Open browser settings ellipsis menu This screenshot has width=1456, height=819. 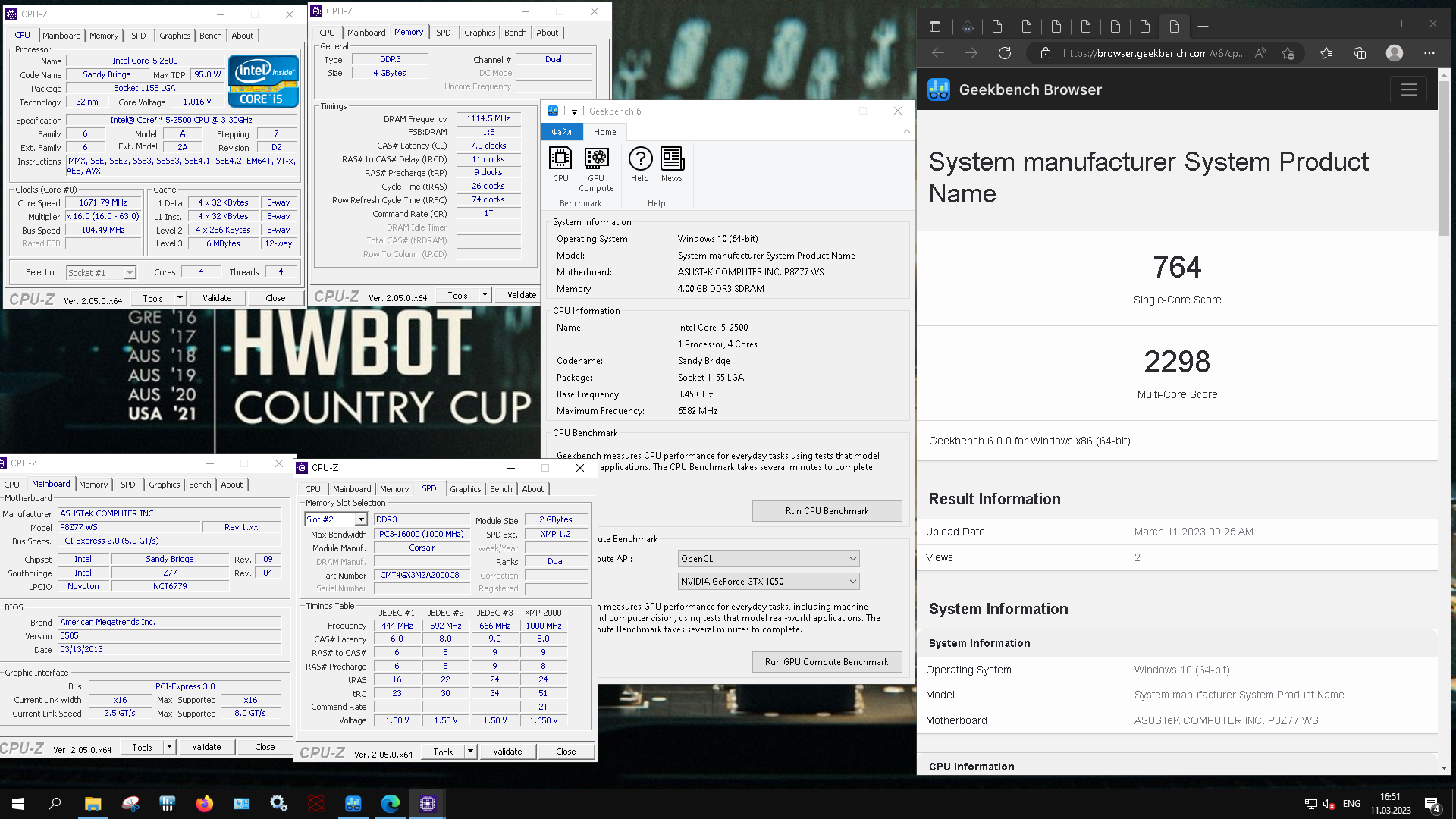coord(1429,53)
